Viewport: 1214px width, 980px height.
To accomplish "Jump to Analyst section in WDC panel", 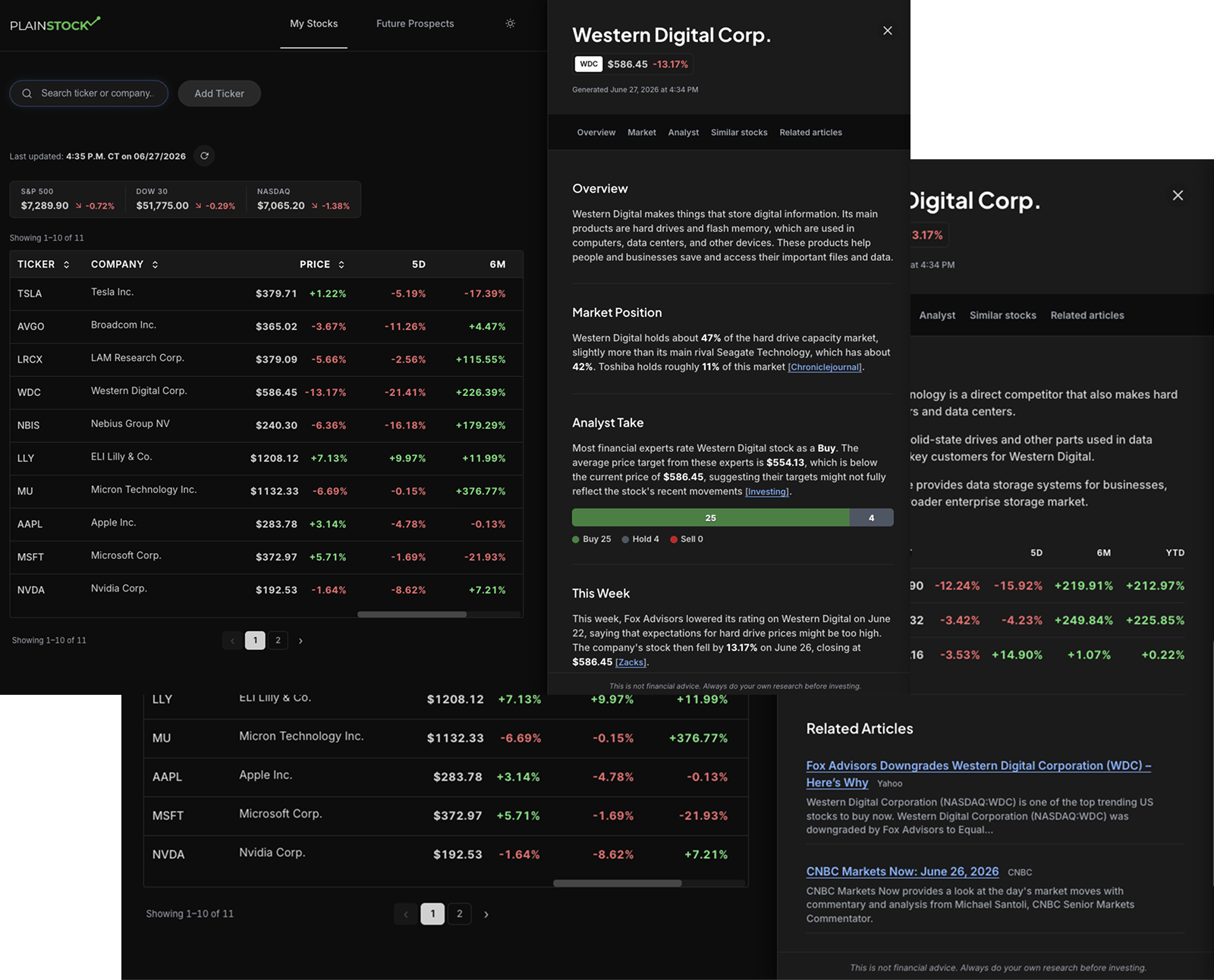I will (x=683, y=132).
